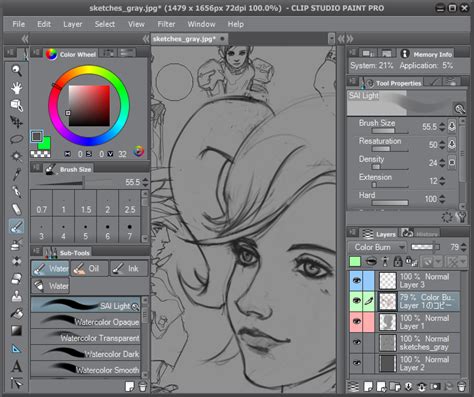This screenshot has height=397, width=474.
Task: Click trash icon in Sub-Tools panel
Action: [x=142, y=386]
